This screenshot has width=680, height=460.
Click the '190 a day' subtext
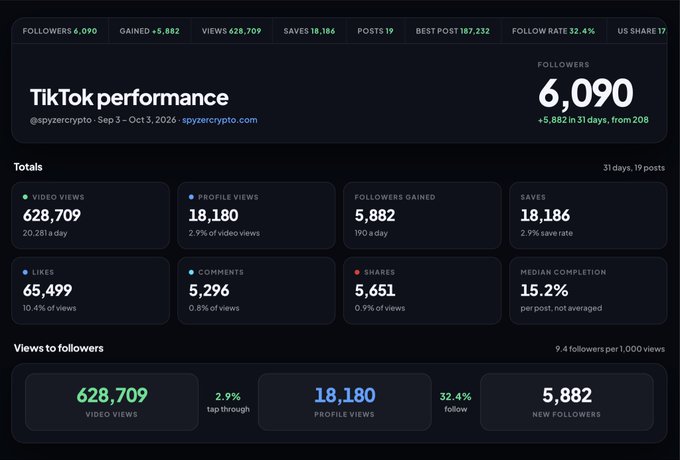coord(371,233)
